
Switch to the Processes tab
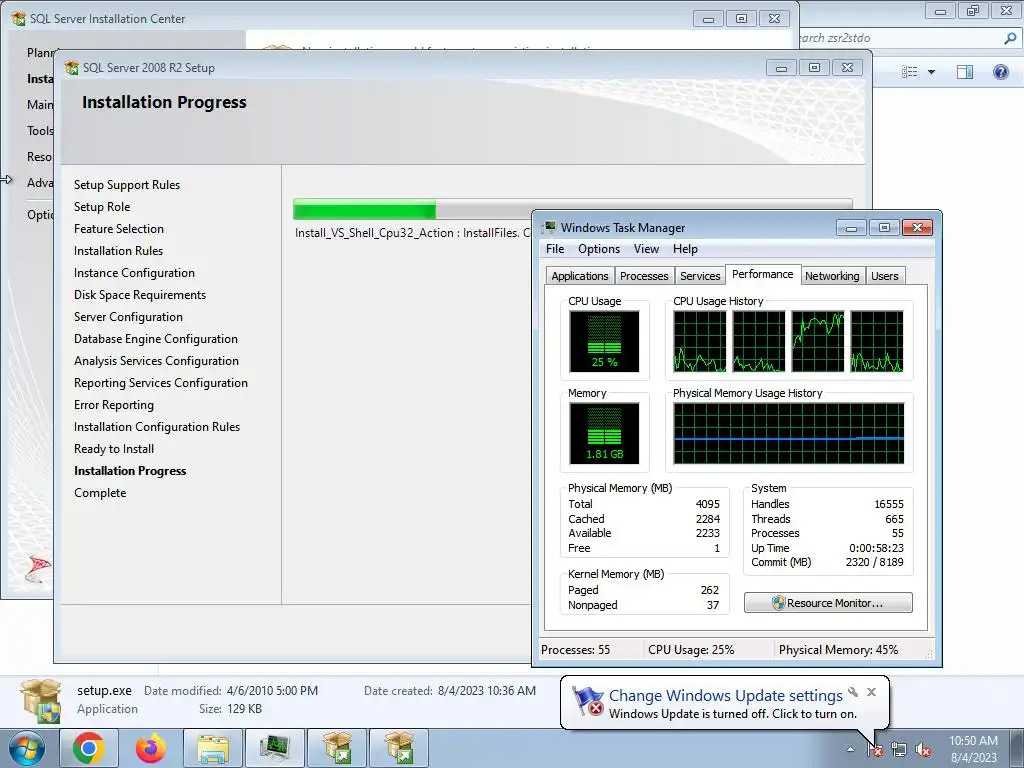pos(644,276)
